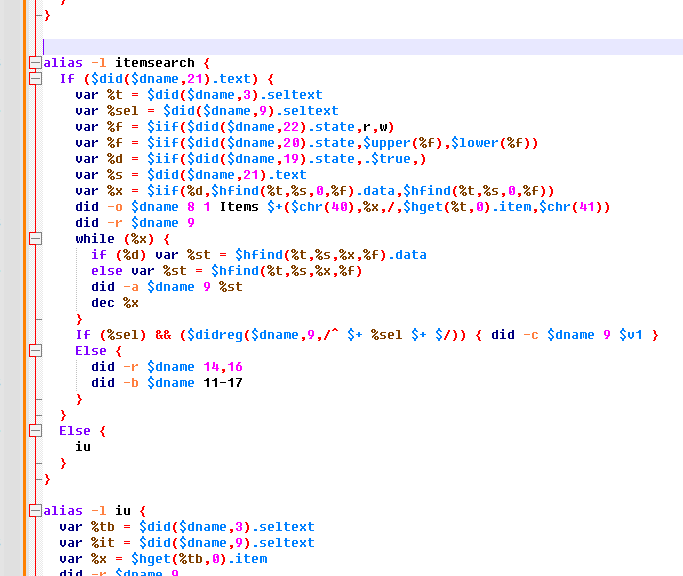Click the 'var %d' line with .$true
The width and height of the screenshot is (683, 576).
(250, 159)
